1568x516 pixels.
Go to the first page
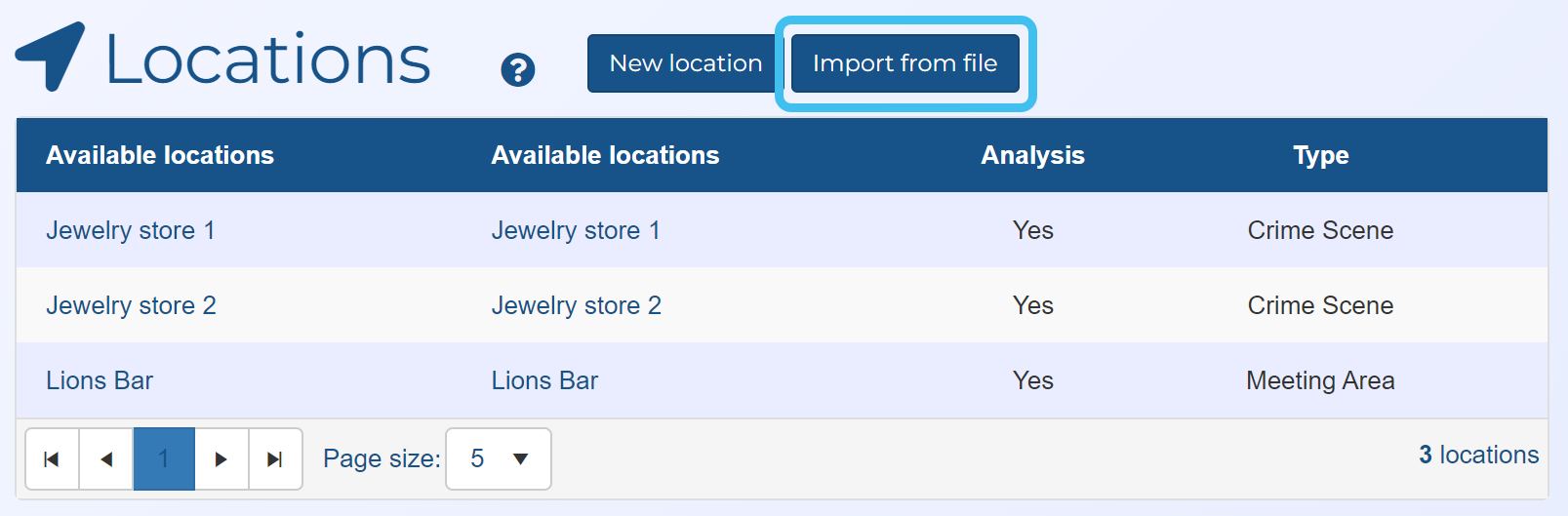tap(52, 458)
